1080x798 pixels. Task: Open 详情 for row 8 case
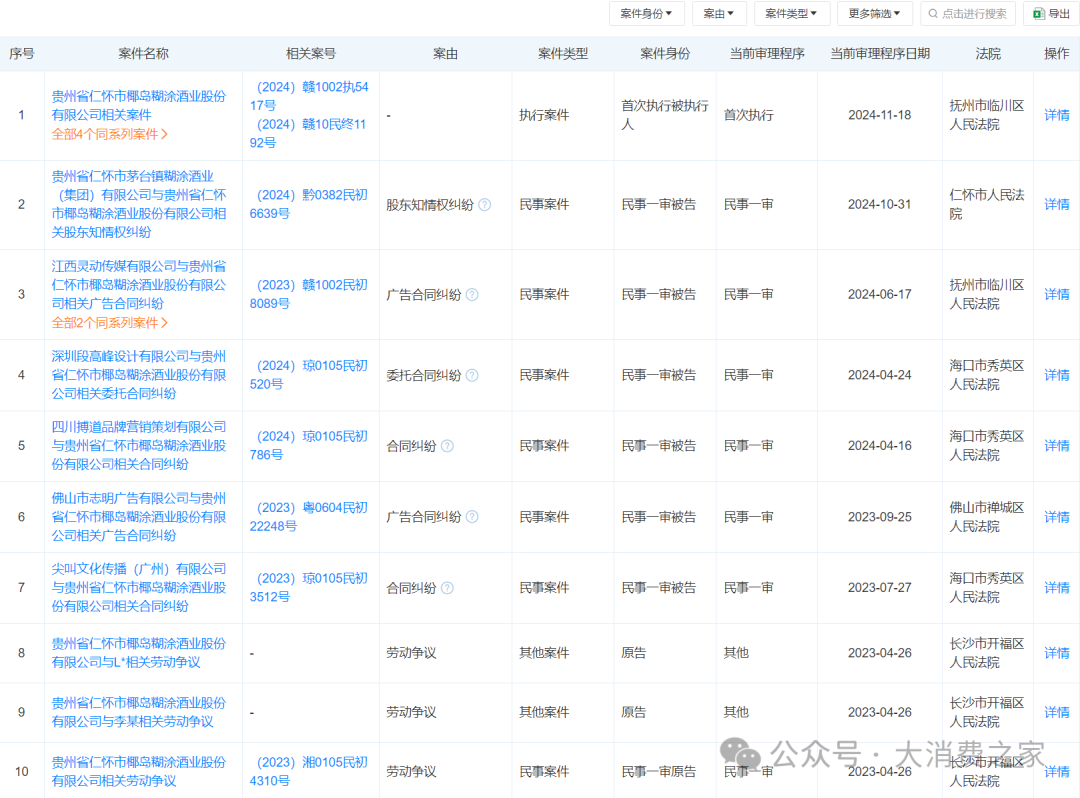coord(1057,653)
